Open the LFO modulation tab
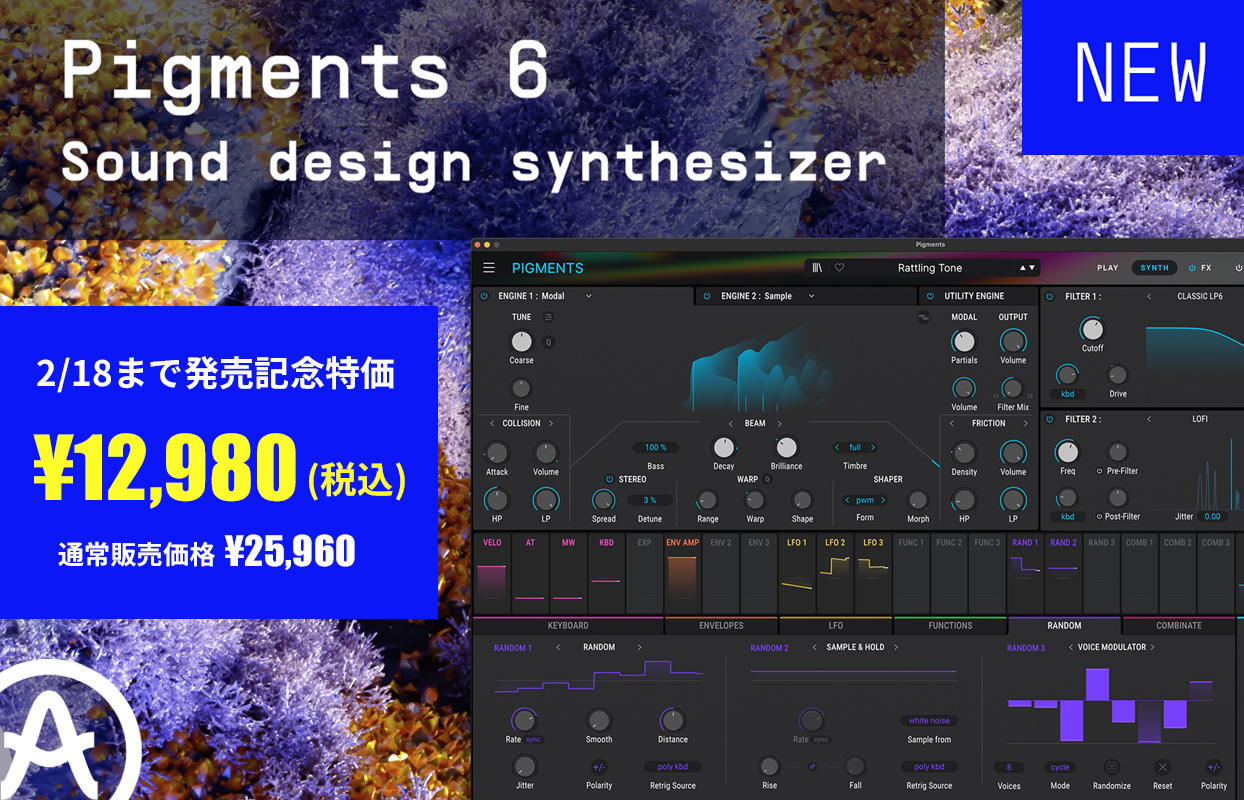The image size is (1244, 800). 835,626
